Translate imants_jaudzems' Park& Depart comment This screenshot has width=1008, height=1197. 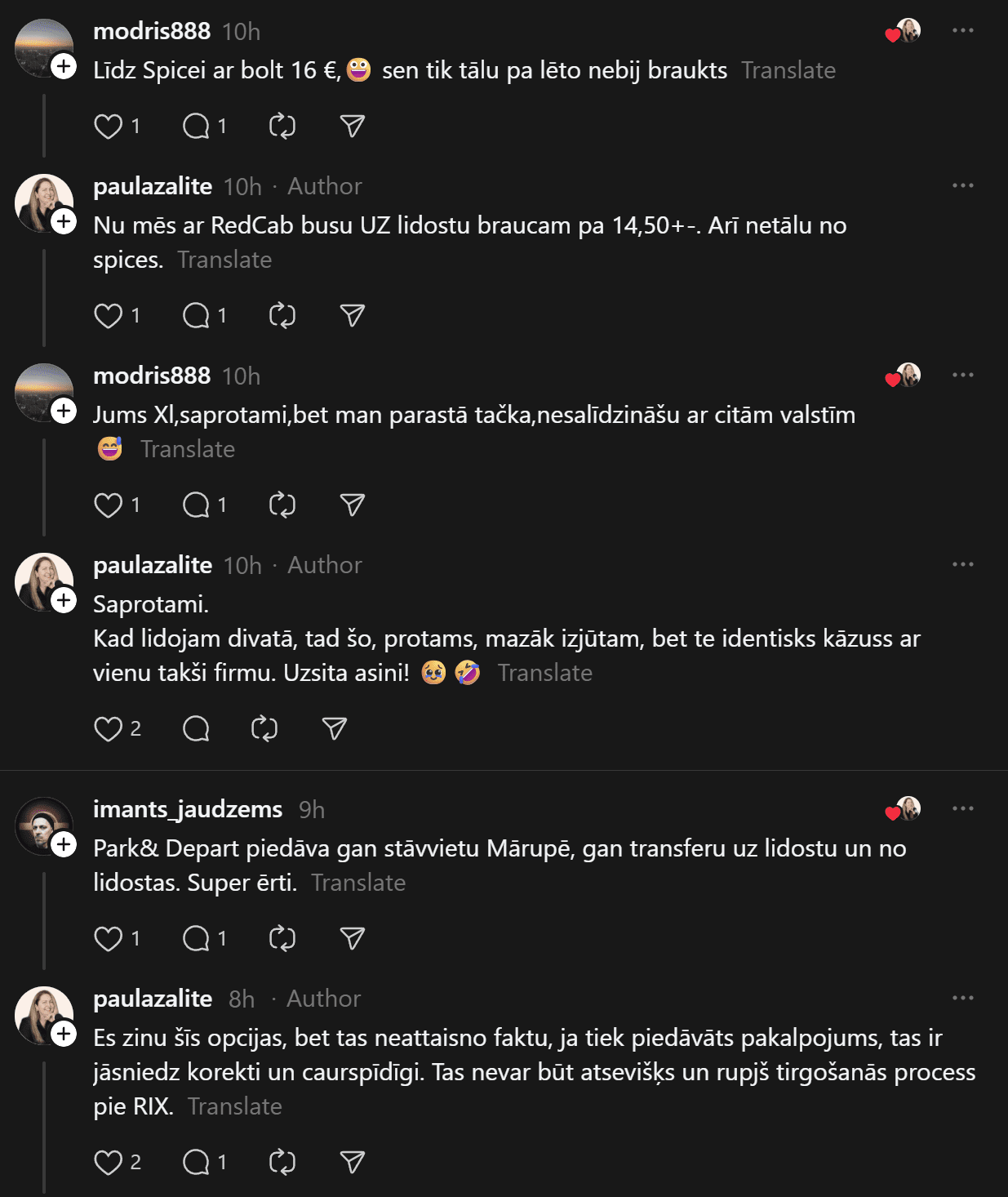click(358, 883)
